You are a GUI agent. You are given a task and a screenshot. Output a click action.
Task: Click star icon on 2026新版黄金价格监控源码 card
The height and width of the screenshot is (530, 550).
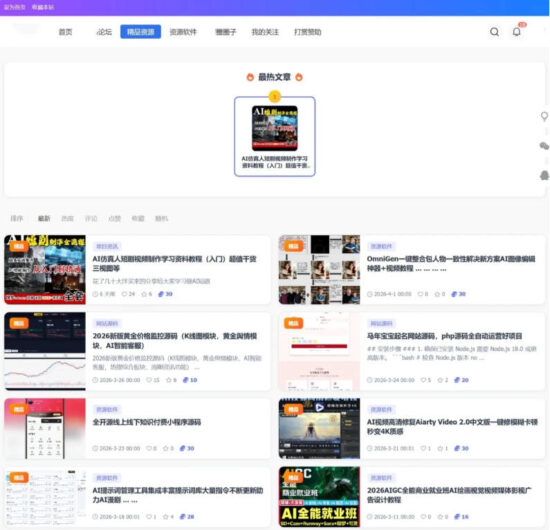[168, 380]
